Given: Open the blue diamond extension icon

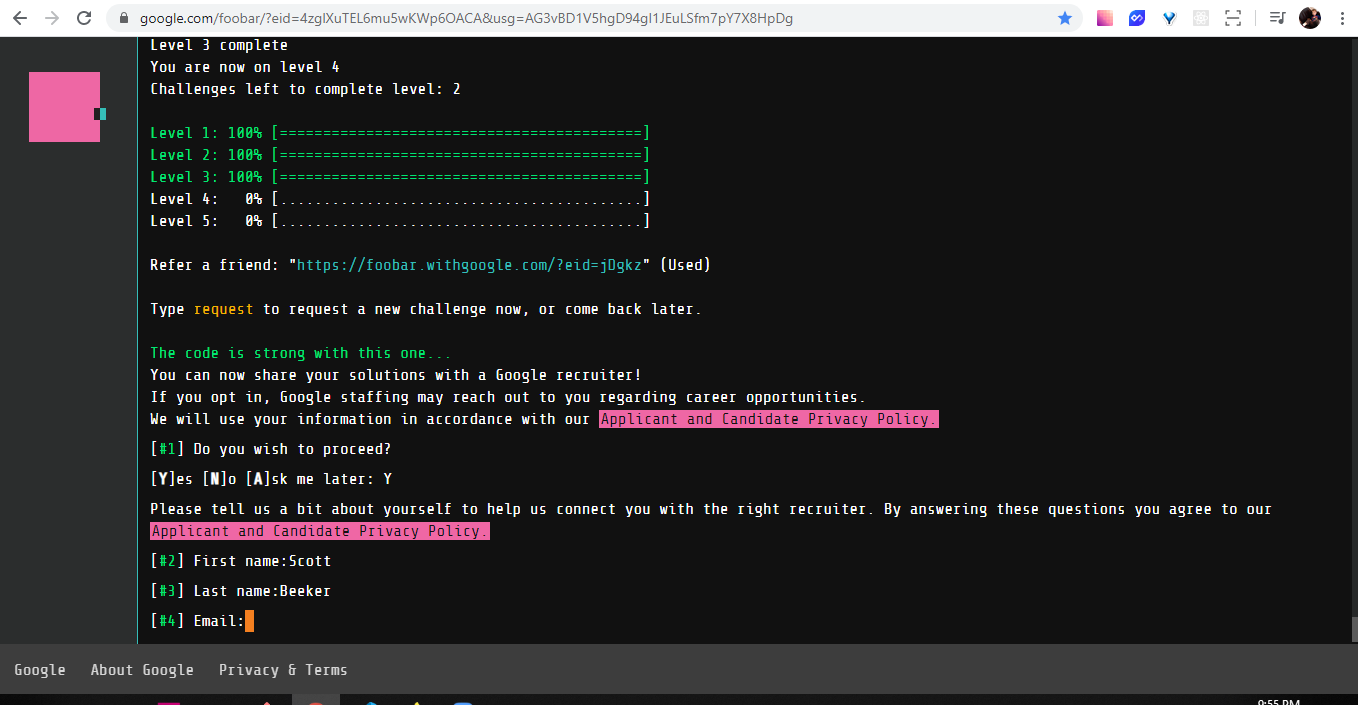Looking at the screenshot, I should pos(1169,18).
